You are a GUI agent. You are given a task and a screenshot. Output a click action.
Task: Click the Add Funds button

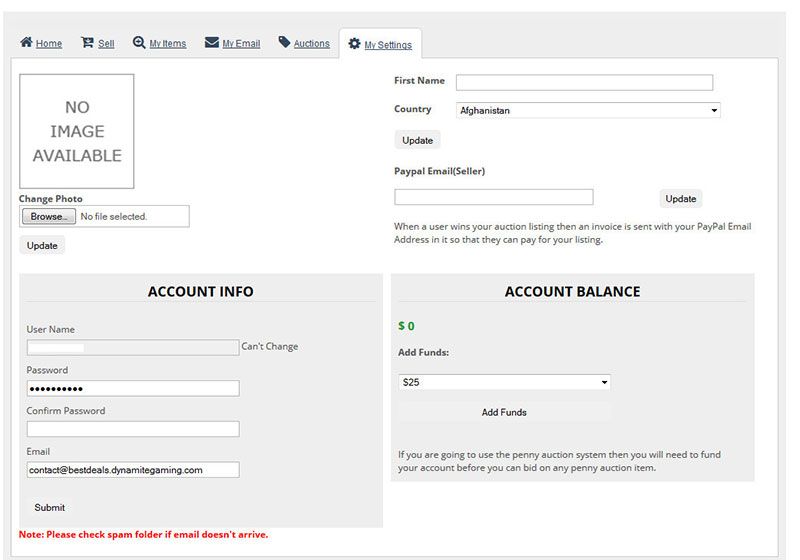[x=504, y=412]
